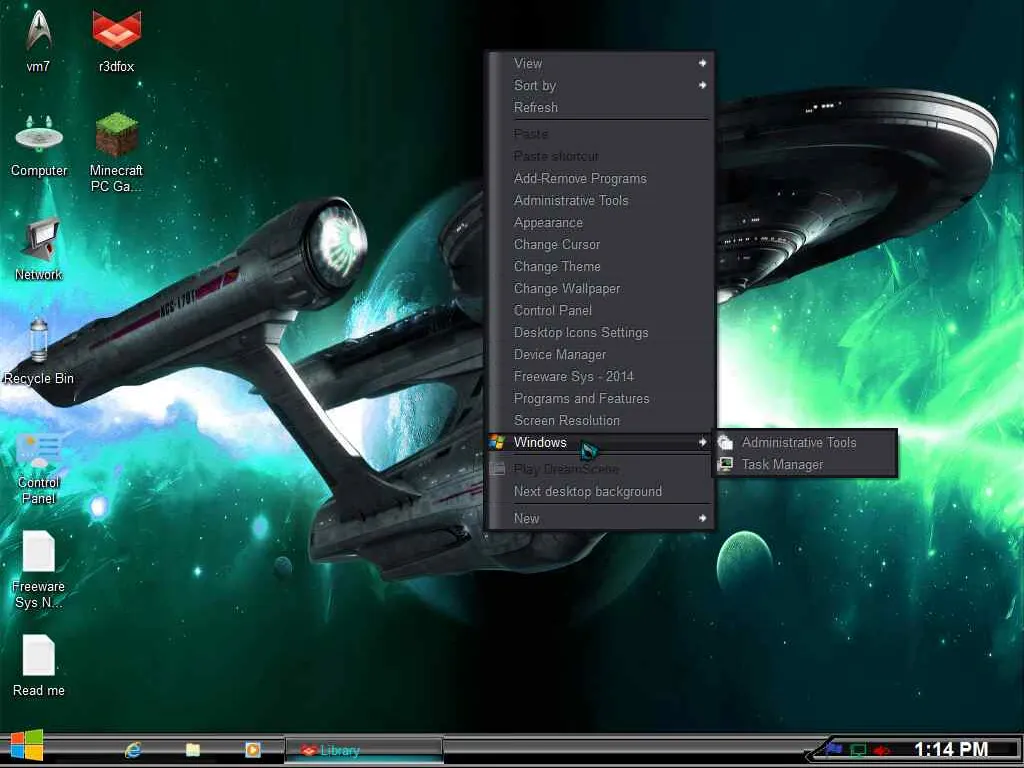
Task: Open Administrative Tools in the Windows submenu
Action: coord(805,443)
